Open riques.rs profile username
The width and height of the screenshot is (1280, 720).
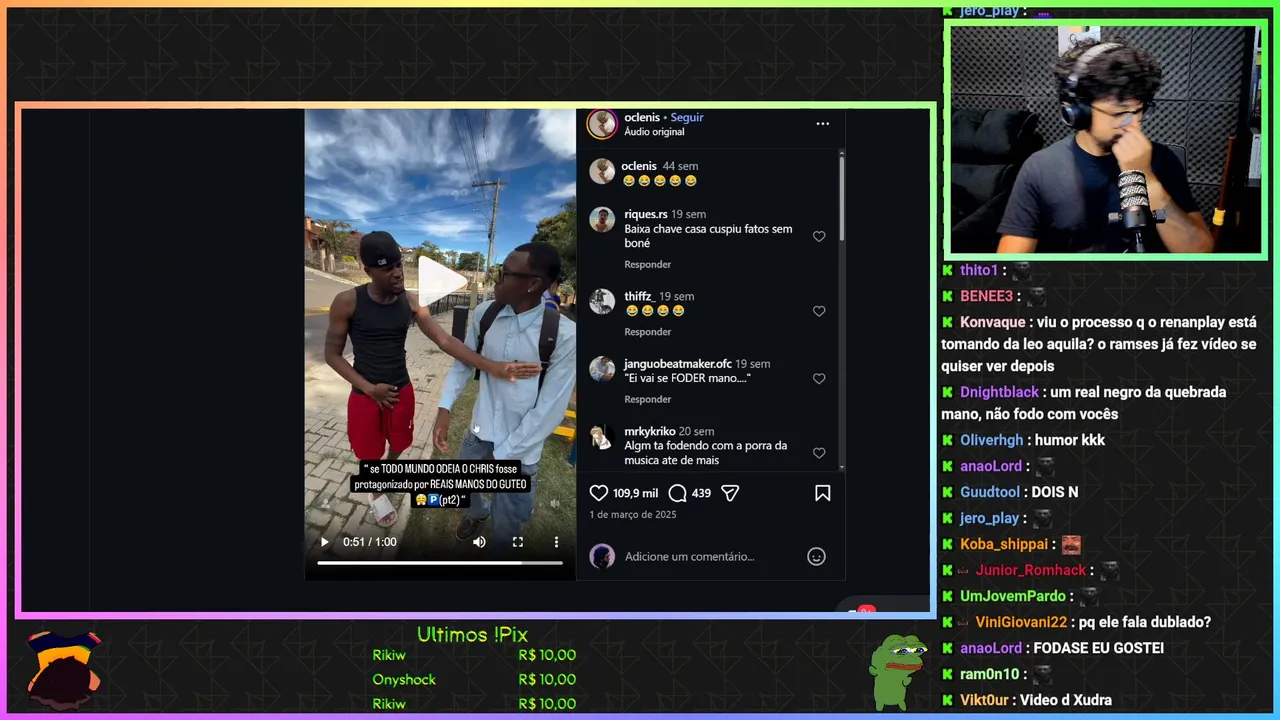click(646, 214)
